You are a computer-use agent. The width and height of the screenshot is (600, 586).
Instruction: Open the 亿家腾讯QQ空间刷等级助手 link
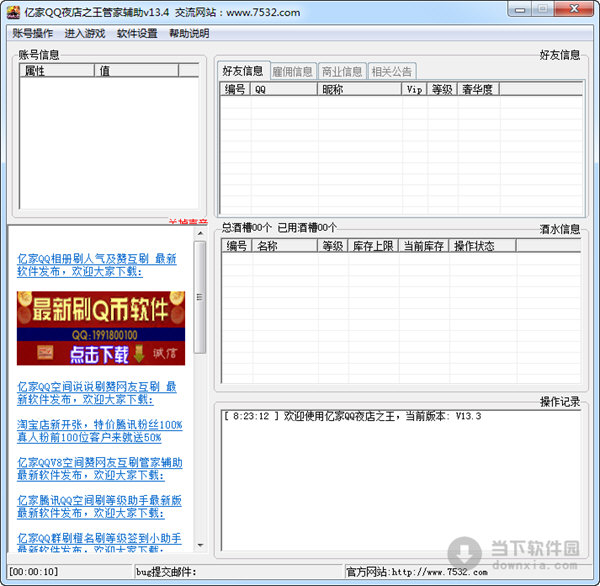coord(99,506)
